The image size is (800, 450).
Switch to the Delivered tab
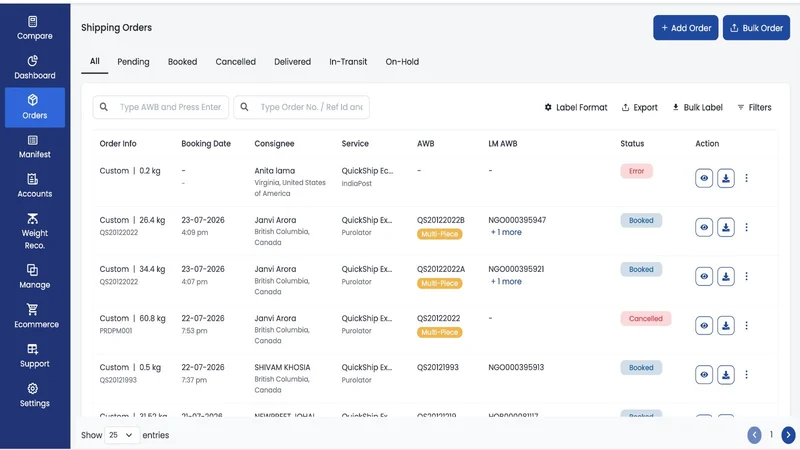click(292, 62)
